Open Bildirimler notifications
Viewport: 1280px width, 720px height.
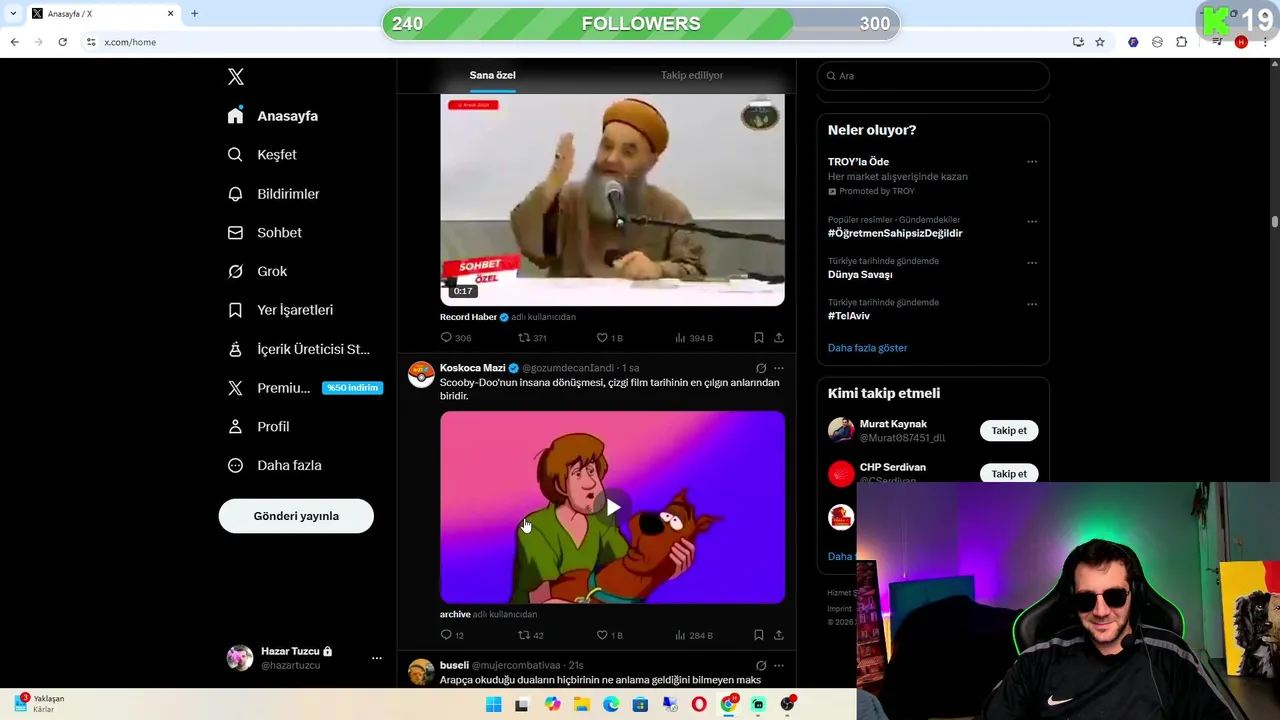pyautogui.click(x=273, y=194)
